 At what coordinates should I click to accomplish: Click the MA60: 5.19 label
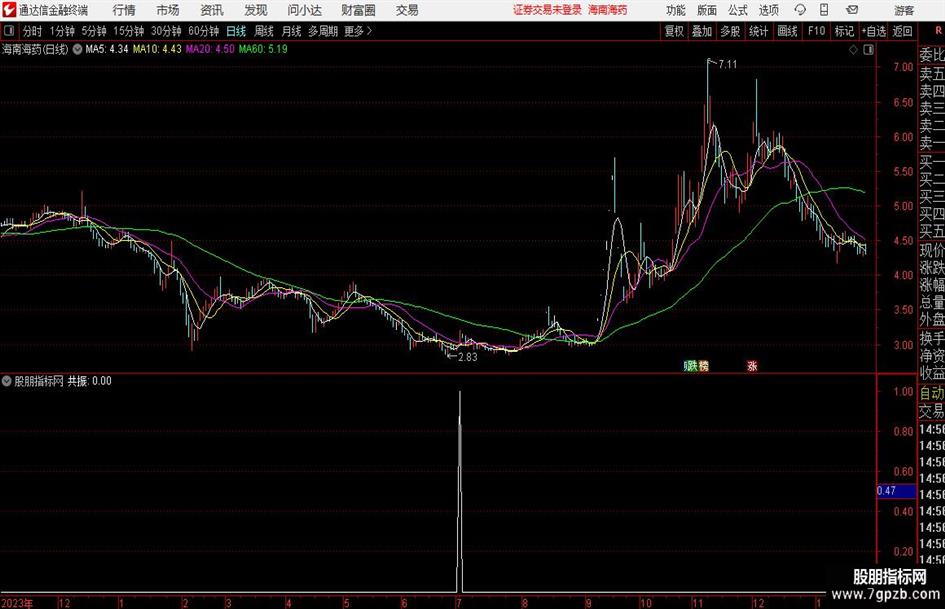263,49
